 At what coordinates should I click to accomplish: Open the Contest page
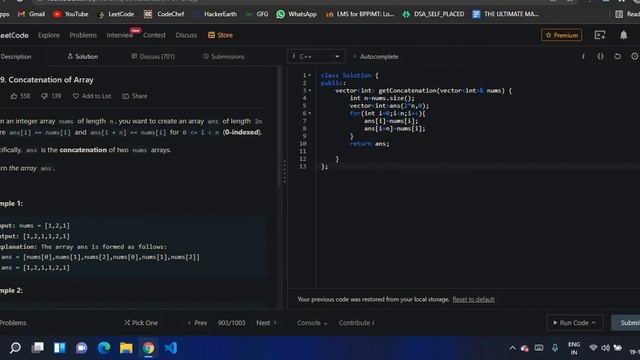coord(154,35)
